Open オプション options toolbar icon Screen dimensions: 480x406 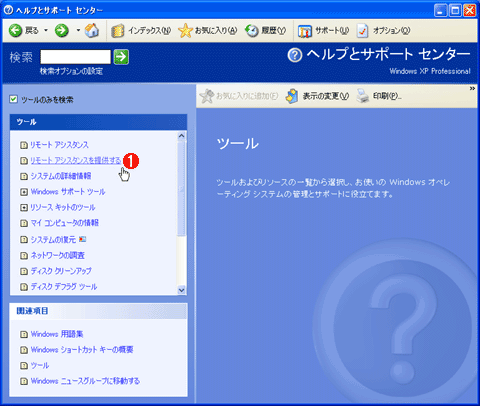click(x=363, y=31)
